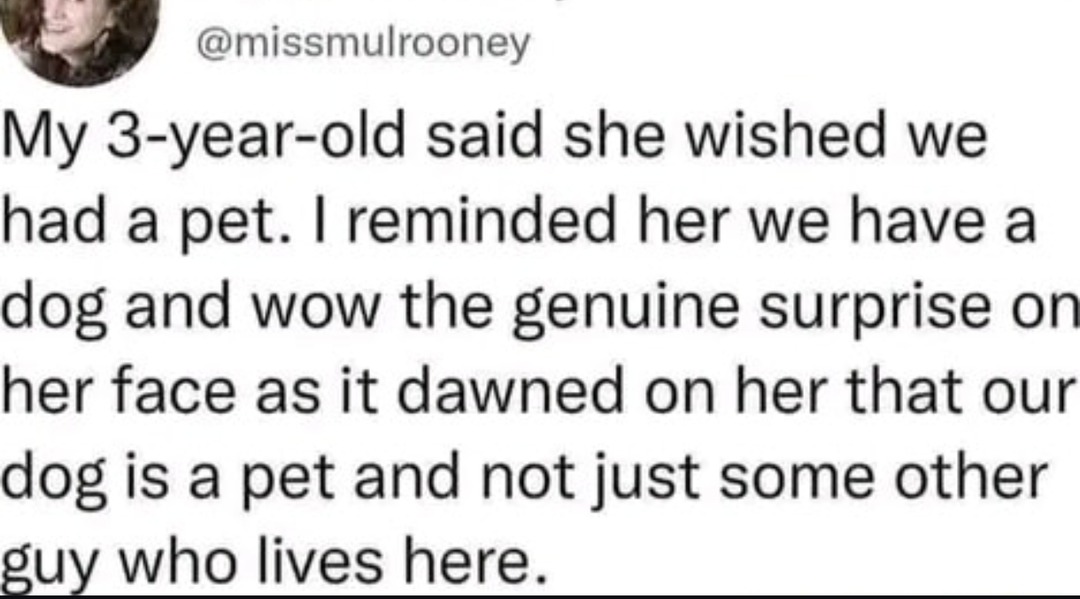Open the profile avatar photo
Viewport: 1080px width, 599px height.
click(79, 38)
